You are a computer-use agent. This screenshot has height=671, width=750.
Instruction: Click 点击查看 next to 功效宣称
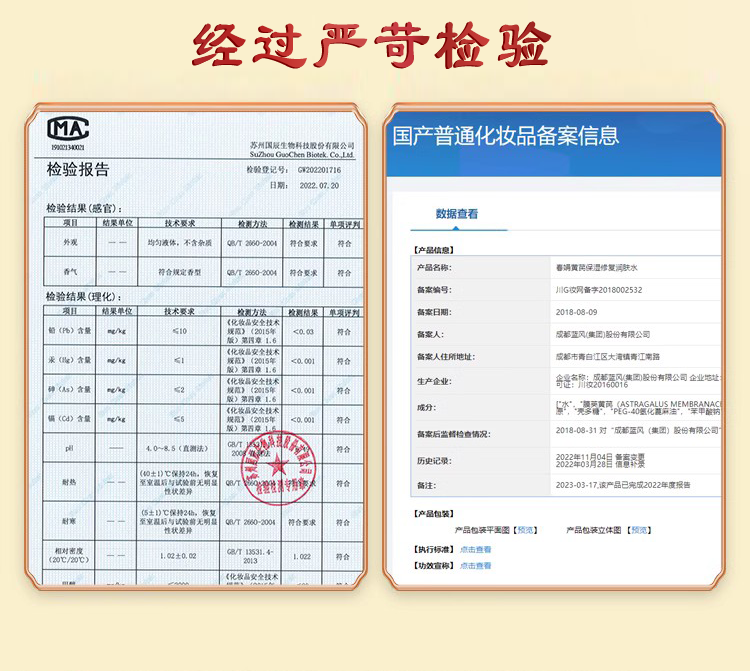475,565
